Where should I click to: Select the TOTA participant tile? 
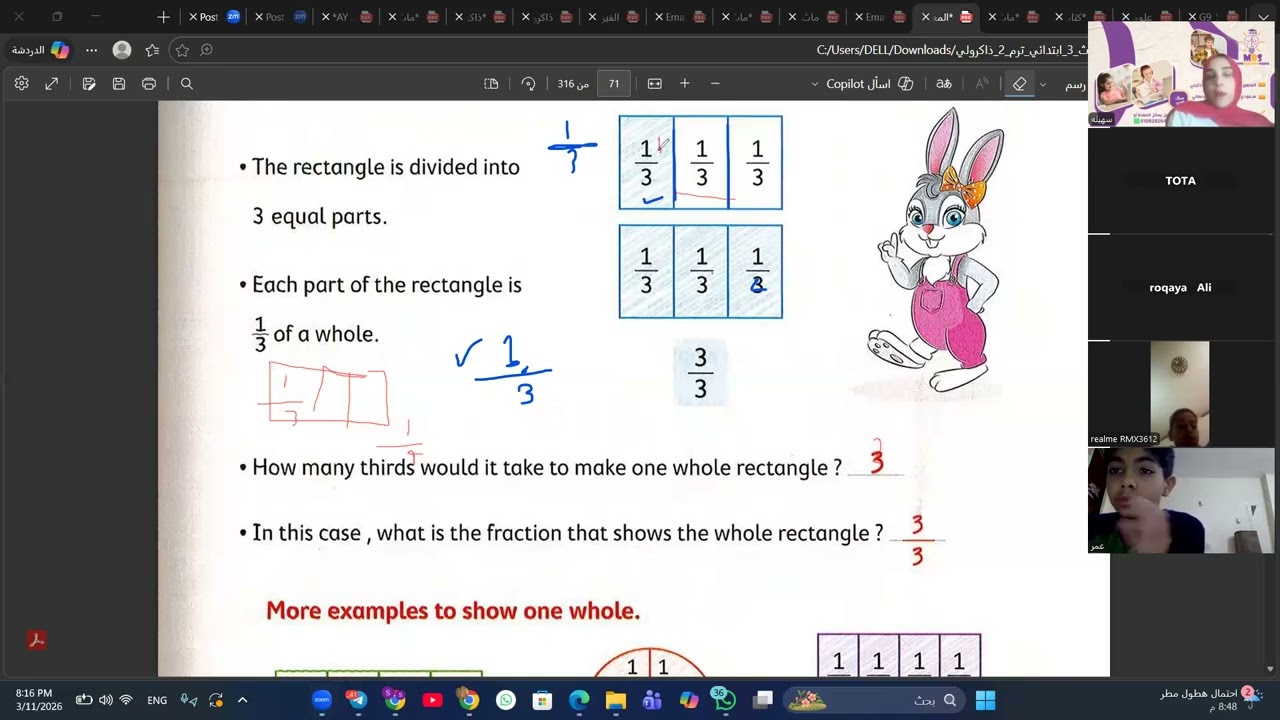(1181, 181)
